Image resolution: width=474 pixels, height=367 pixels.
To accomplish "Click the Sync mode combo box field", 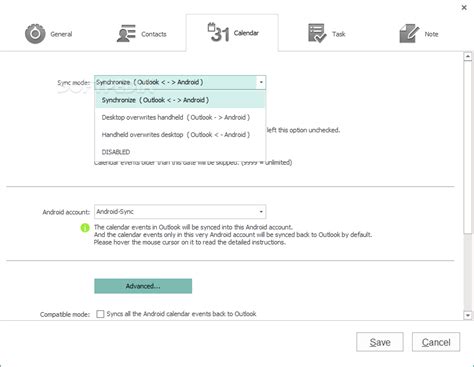I will (x=180, y=82).
